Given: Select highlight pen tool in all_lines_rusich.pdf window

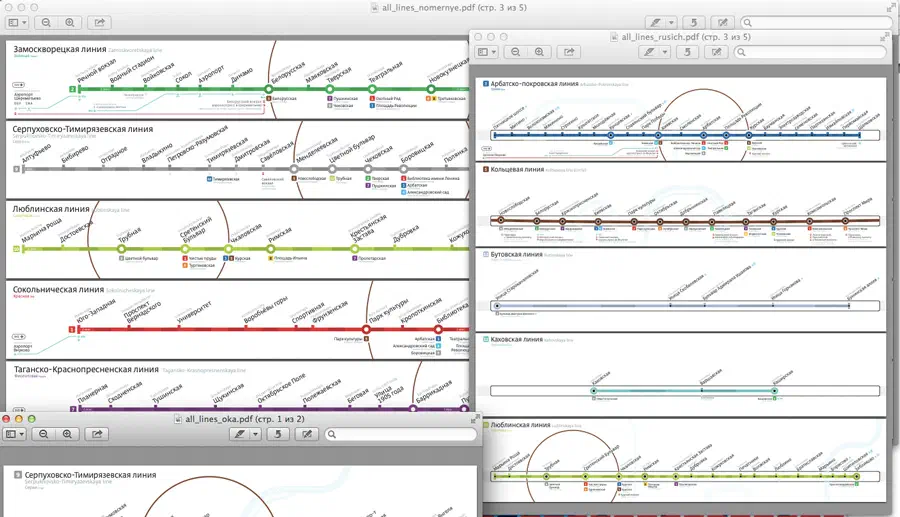Looking at the screenshot, I should tap(648, 52).
